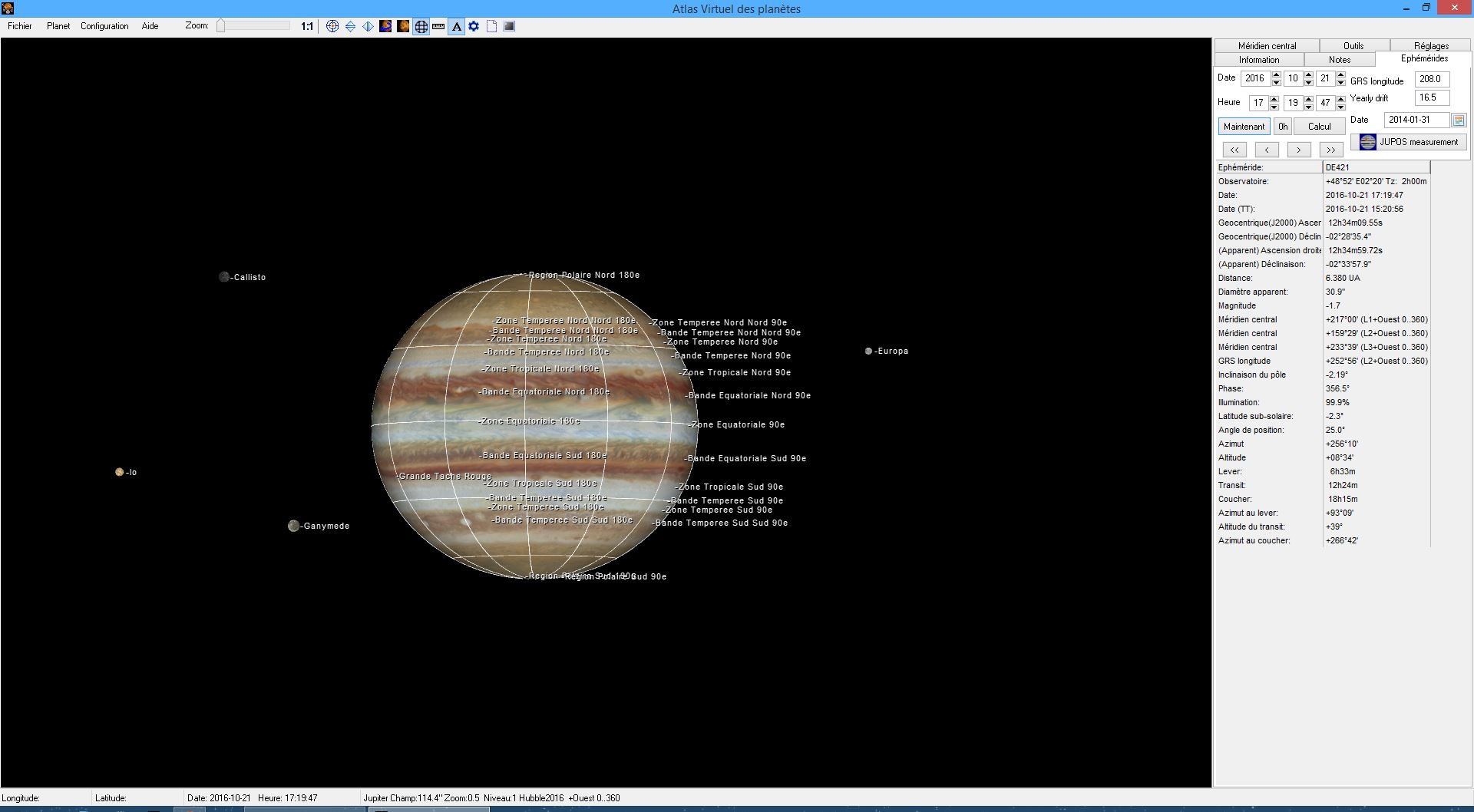Create a new document from the toolbar
Screen dimensions: 1474x812
[491, 25]
